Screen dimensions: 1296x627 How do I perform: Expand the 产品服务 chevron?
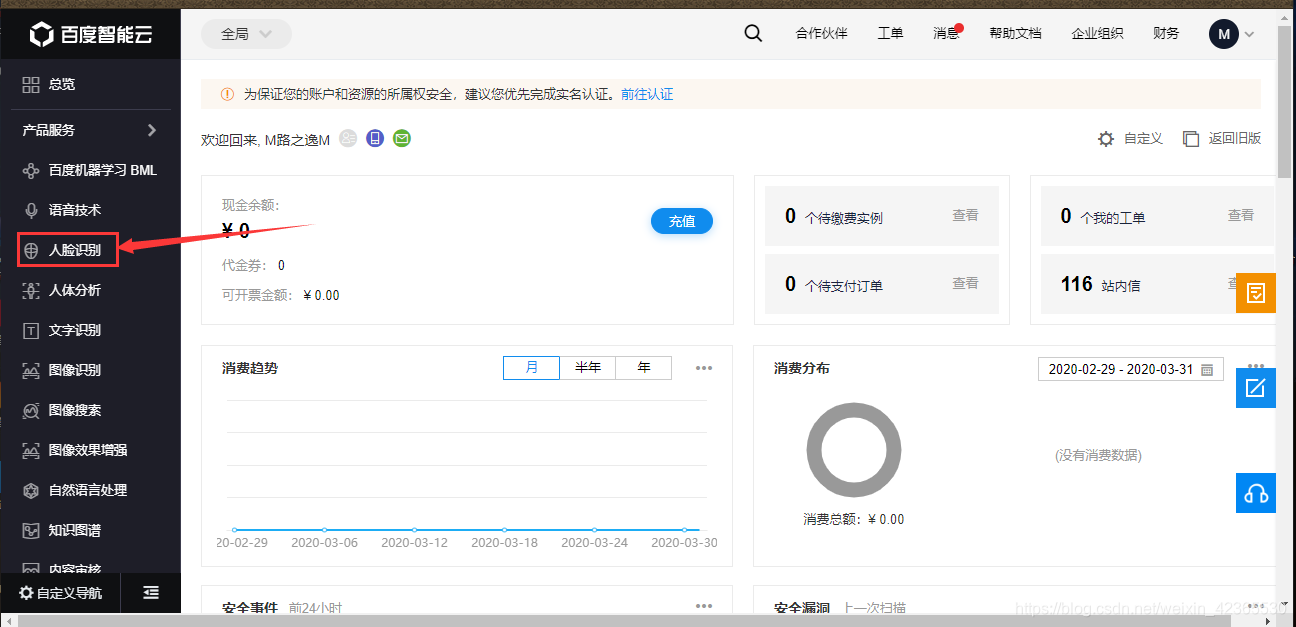(x=152, y=130)
